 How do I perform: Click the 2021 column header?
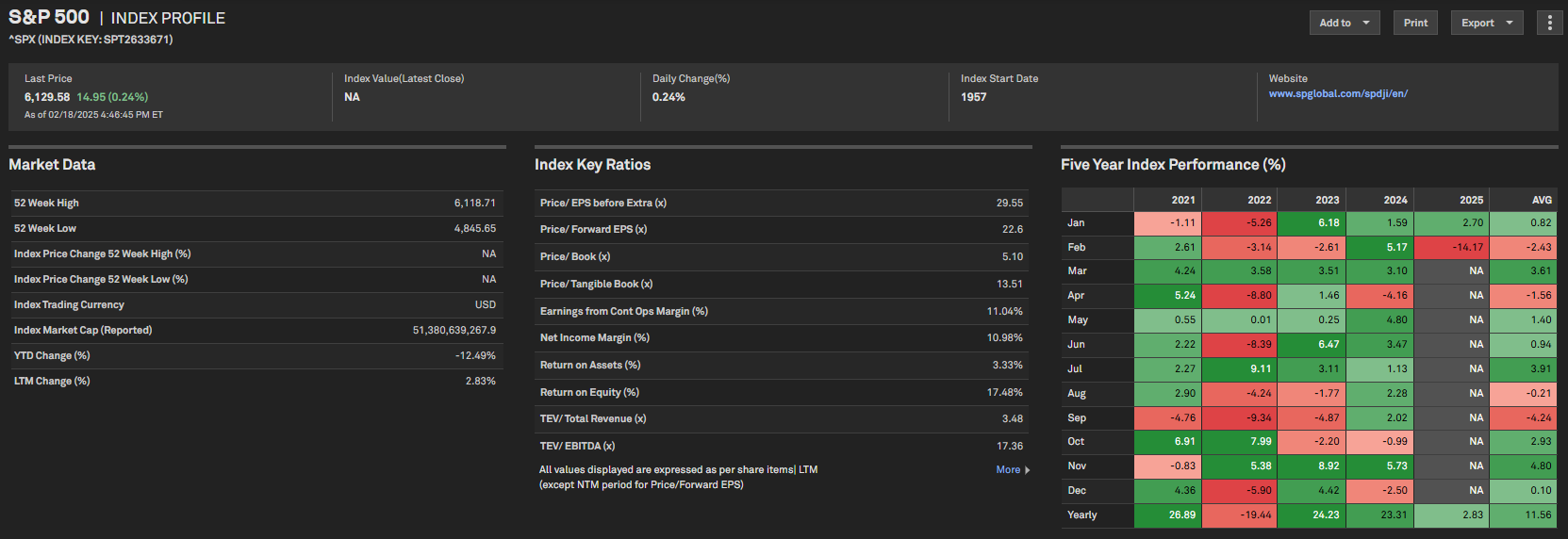point(1168,200)
